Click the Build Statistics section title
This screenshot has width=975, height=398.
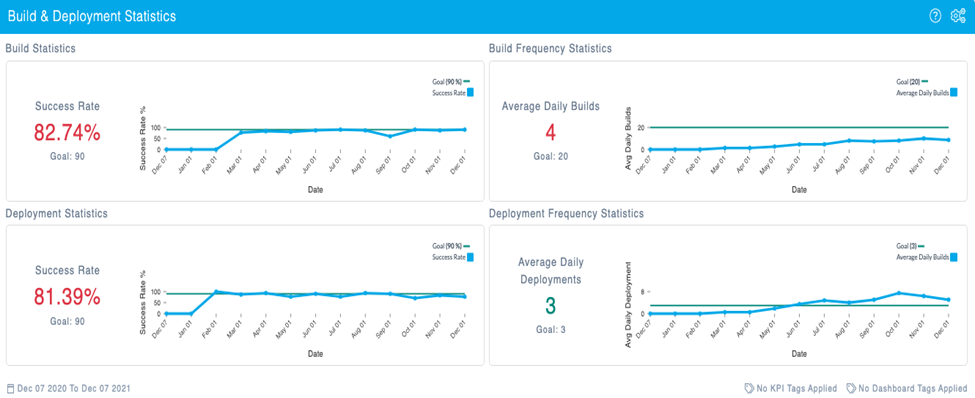[x=40, y=48]
